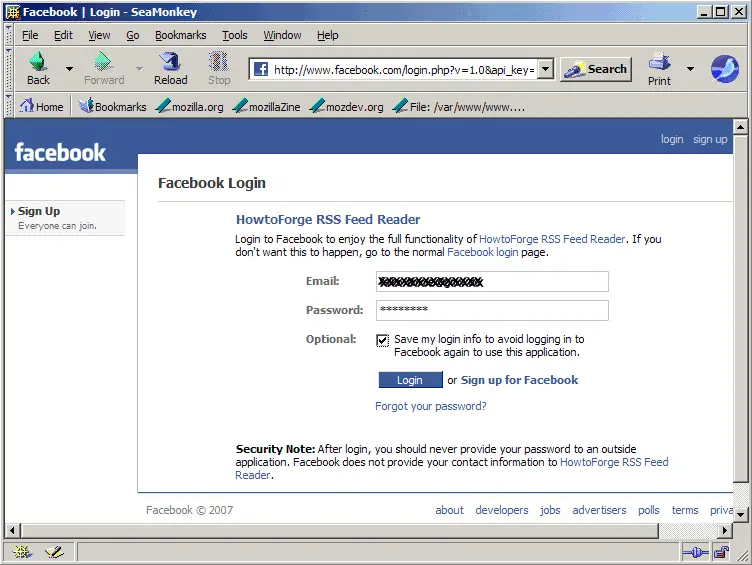Open the File: /var/www bookmark
This screenshot has width=752, height=565.
pyautogui.click(x=458, y=106)
